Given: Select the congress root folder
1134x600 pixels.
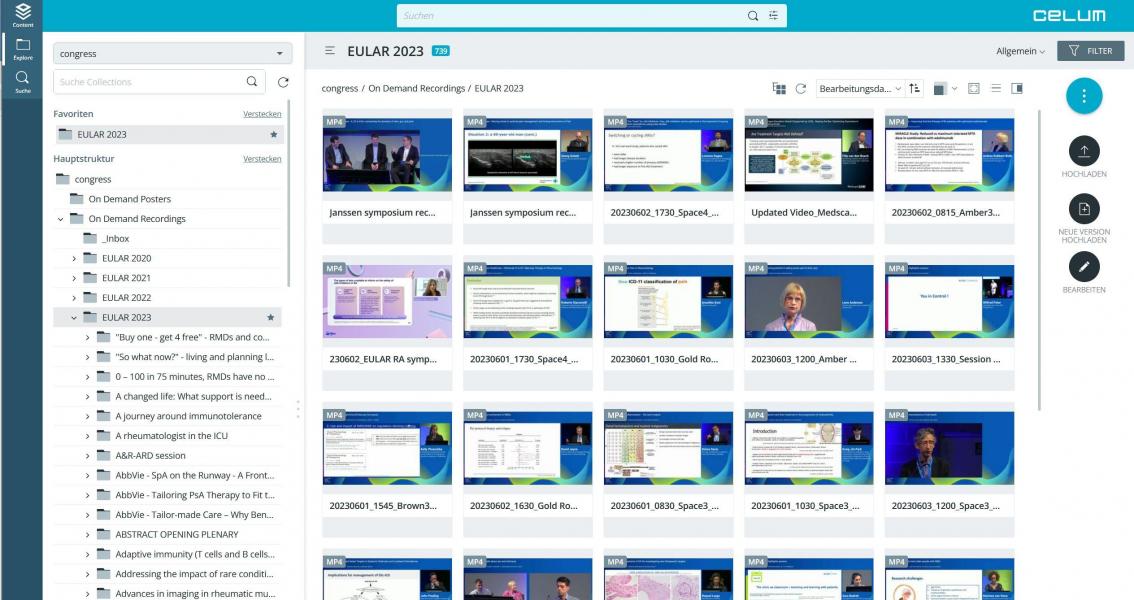Looking at the screenshot, I should pos(93,179).
